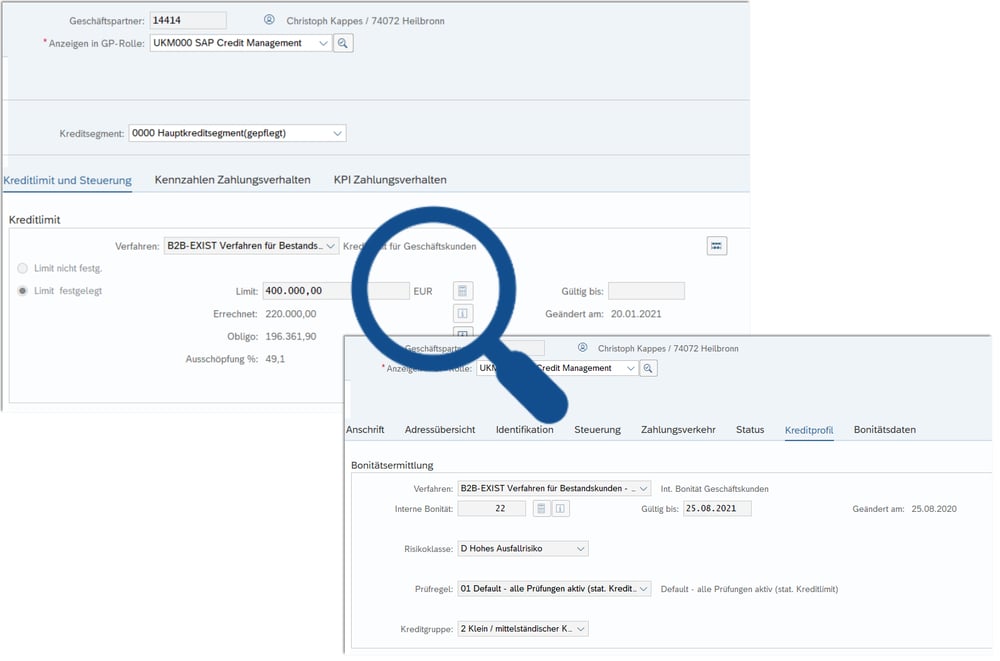Click the person icon in the Kreditprofil window header
Image resolution: width=1000 pixels, height=661 pixels.
point(582,348)
